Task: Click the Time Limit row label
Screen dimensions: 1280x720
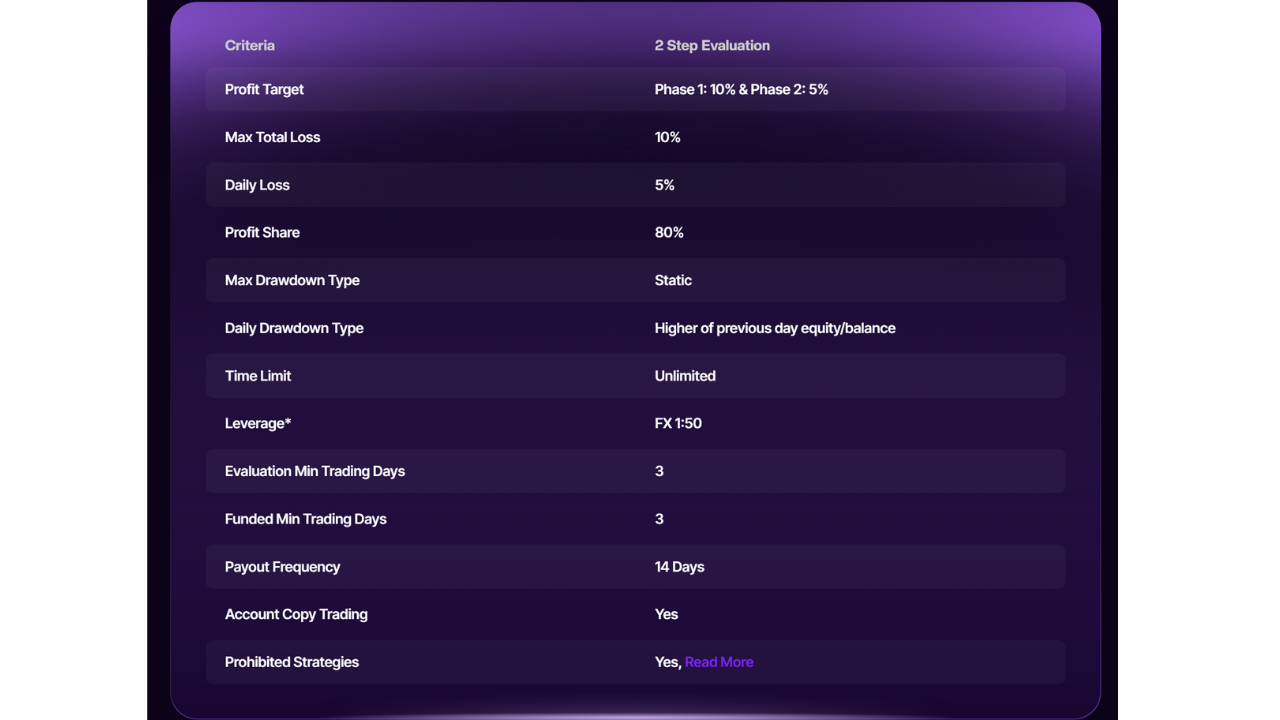Action: tap(258, 376)
